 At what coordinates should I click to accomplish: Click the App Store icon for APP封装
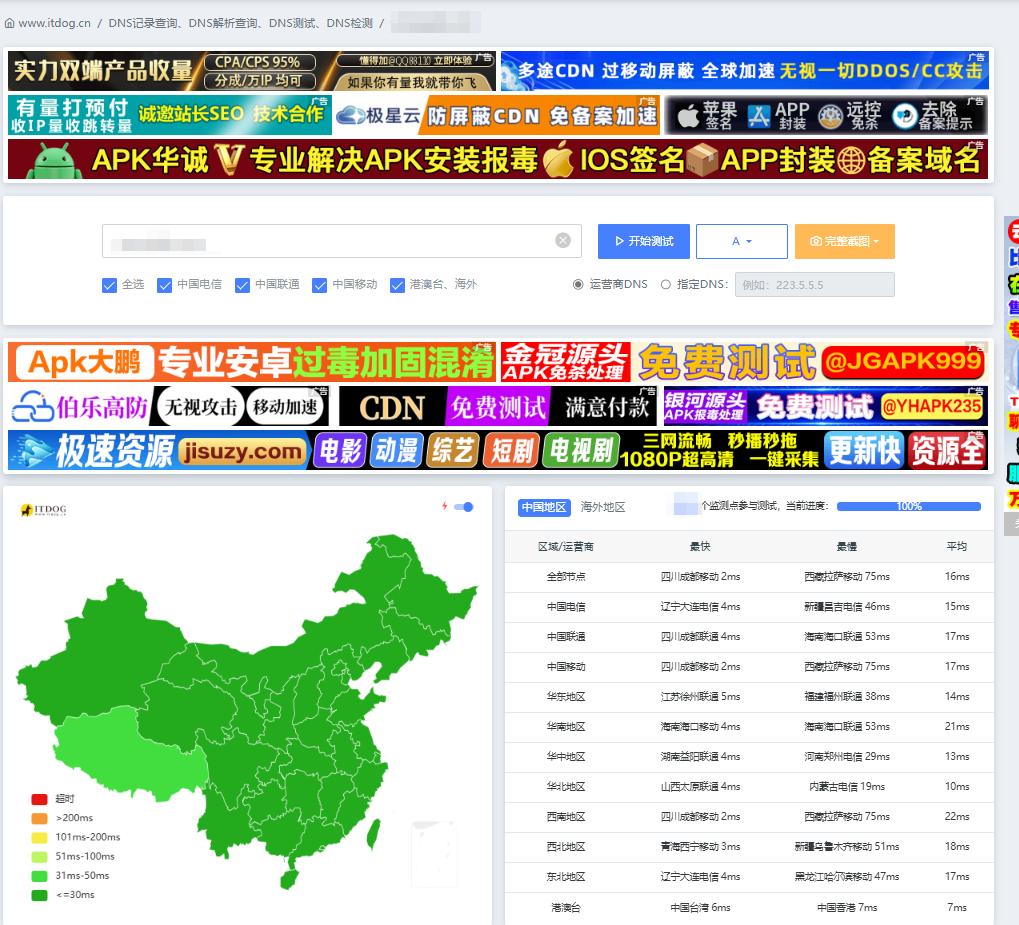(x=758, y=116)
